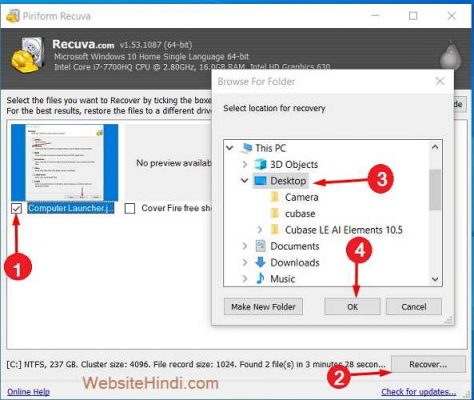
Task: Select the Computer Launcher preview thumbnail
Action: 65,163
